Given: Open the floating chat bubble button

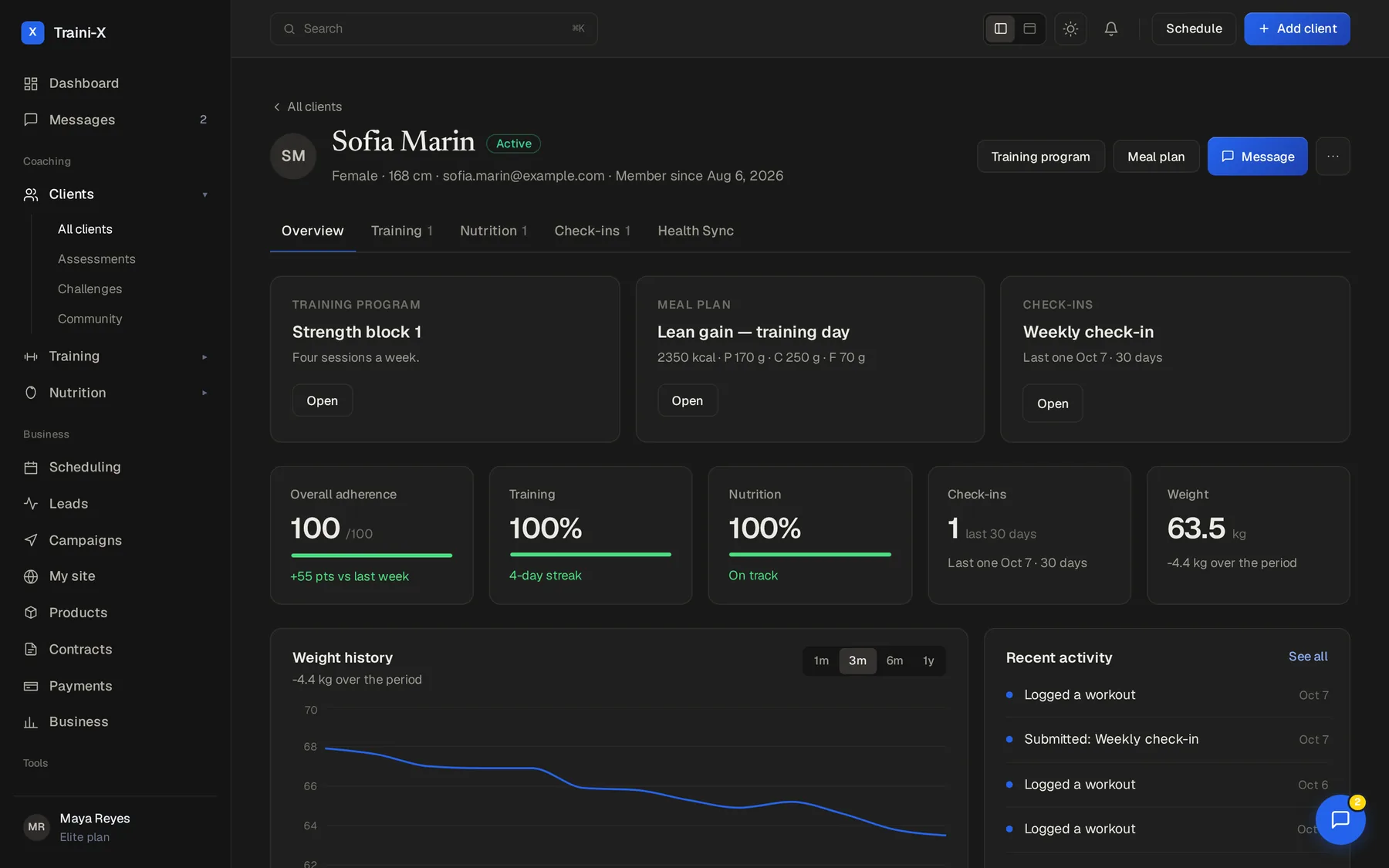Looking at the screenshot, I should pos(1340,819).
